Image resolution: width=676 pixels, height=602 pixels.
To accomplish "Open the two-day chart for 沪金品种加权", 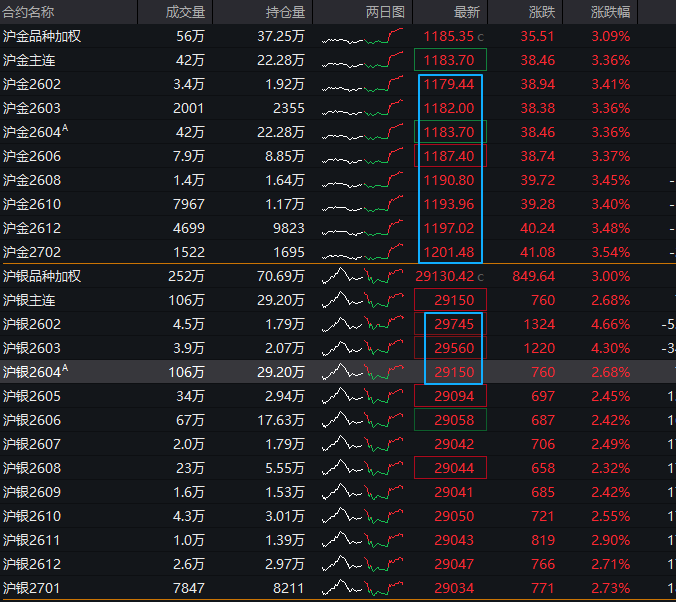I will point(362,36).
